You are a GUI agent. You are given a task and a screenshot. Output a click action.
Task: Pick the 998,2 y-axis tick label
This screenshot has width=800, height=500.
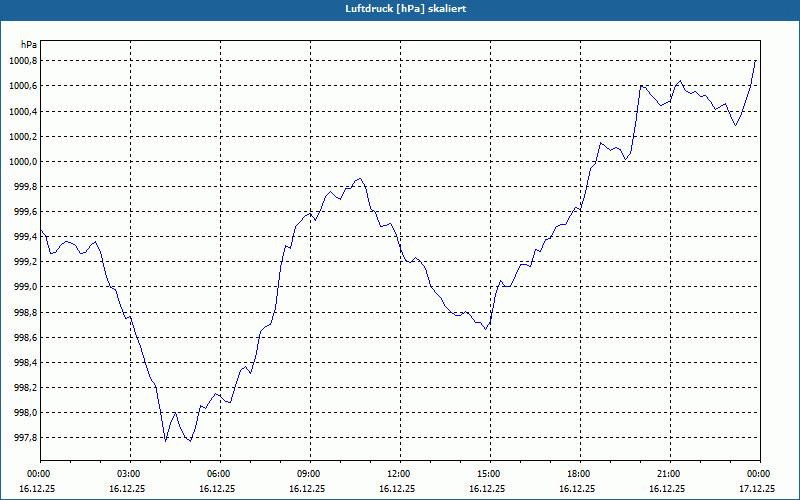coord(26,388)
